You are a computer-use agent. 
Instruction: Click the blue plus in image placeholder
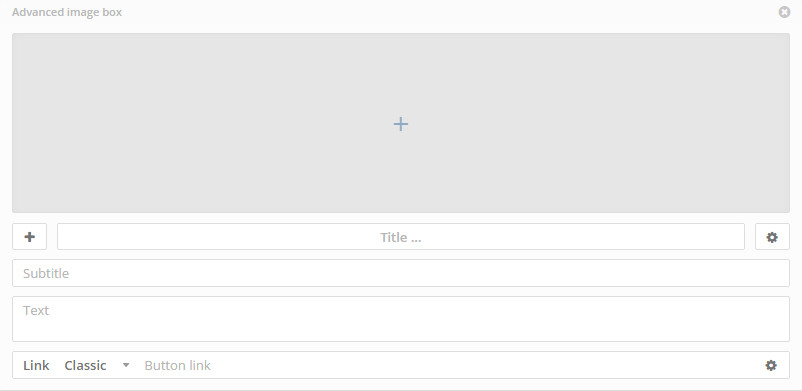(x=401, y=124)
